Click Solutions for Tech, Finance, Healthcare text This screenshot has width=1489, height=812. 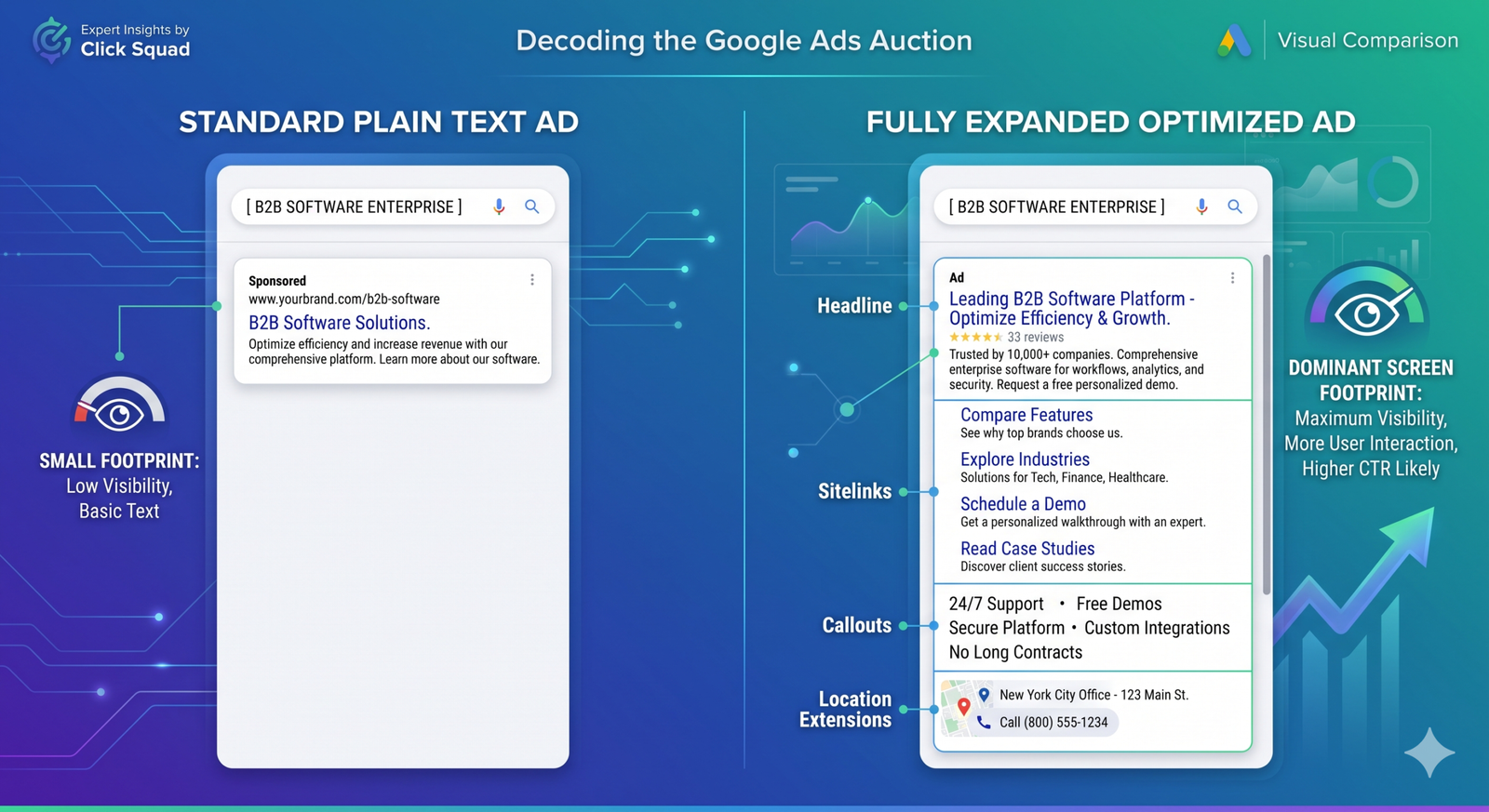coord(1064,478)
